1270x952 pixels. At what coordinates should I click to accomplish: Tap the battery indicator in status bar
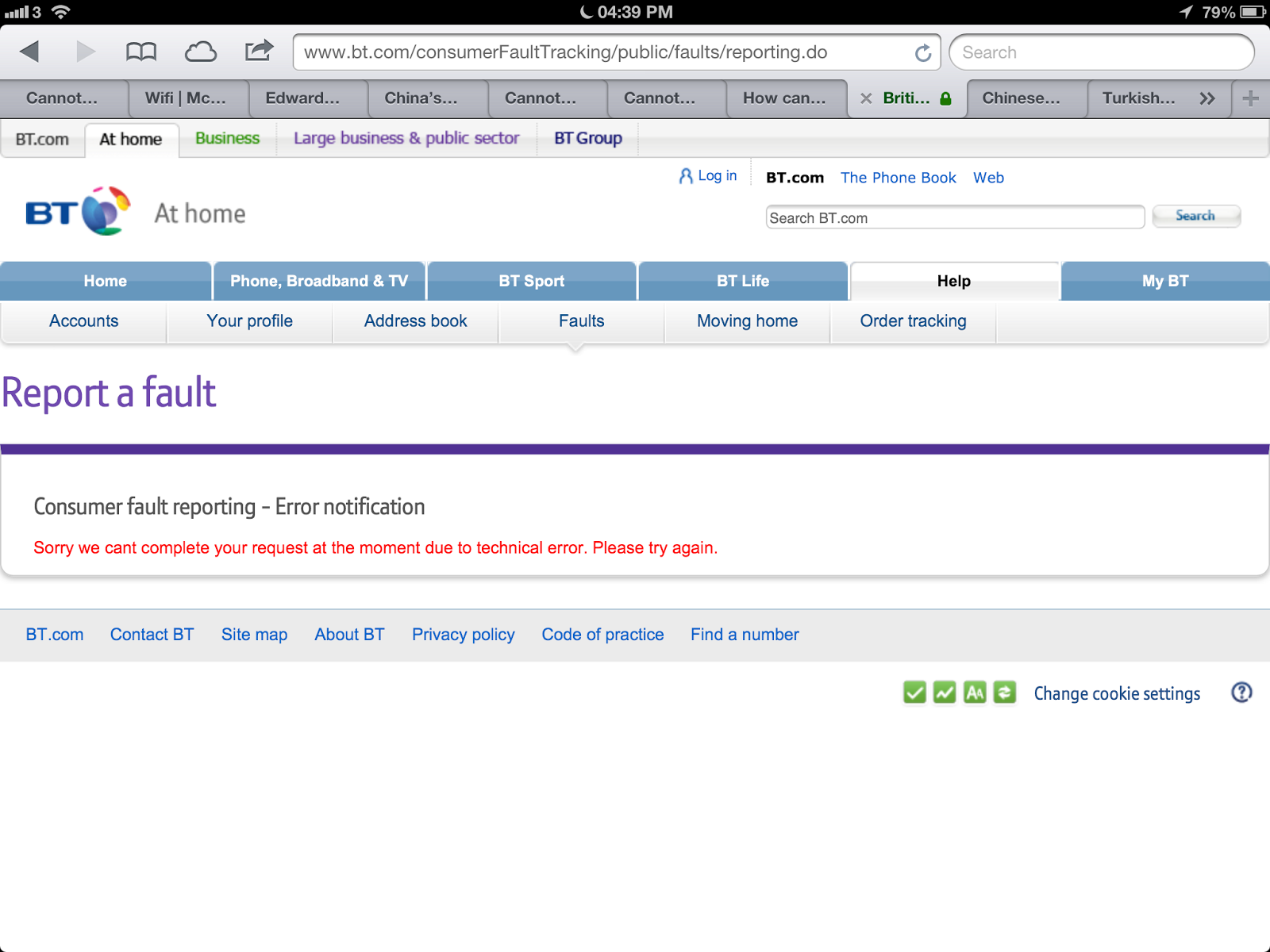point(1253,12)
